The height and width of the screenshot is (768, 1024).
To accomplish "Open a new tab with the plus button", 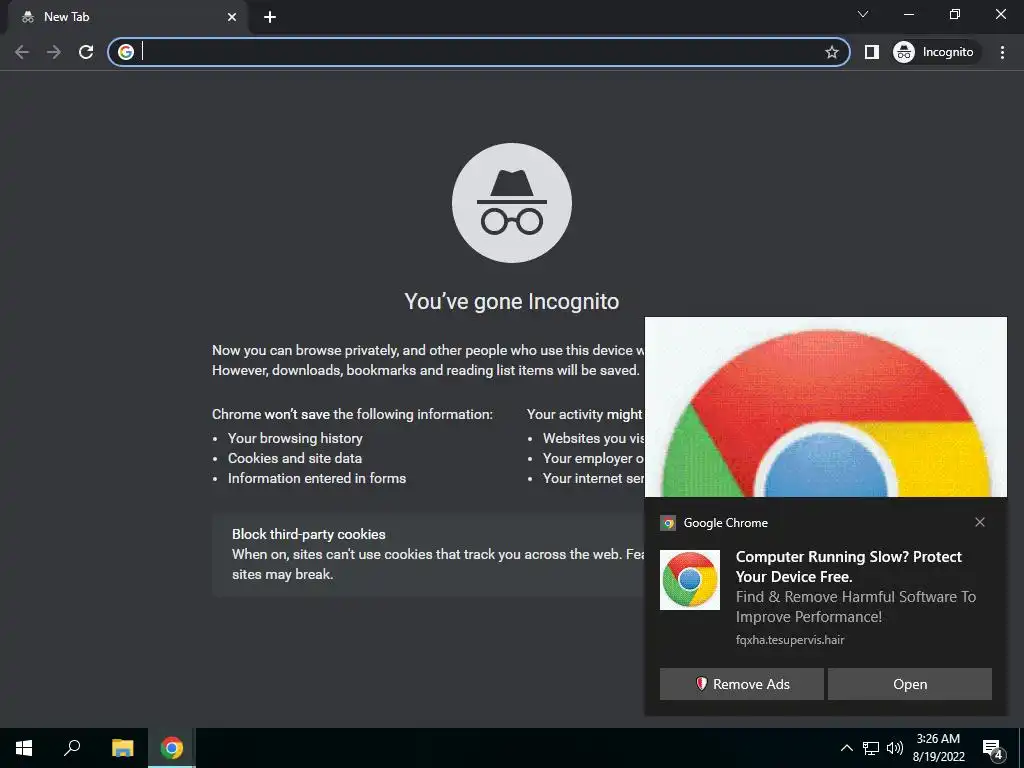I will (270, 17).
